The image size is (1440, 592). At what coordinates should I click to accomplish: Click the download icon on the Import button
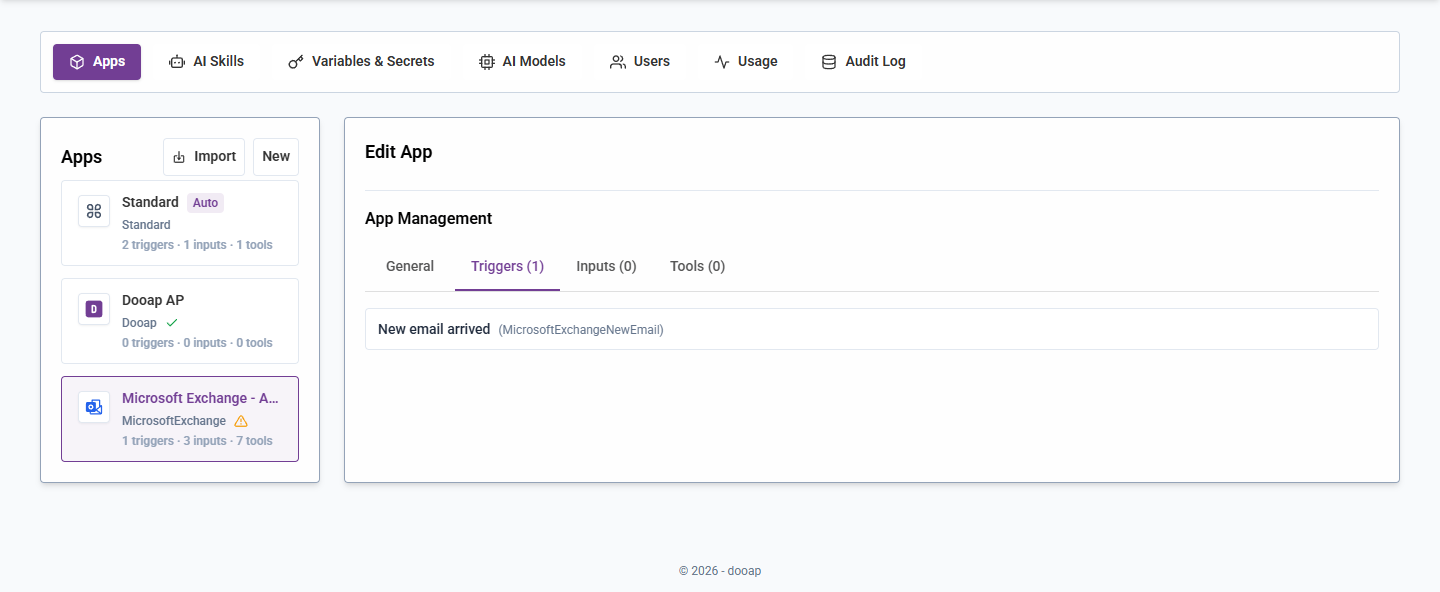coord(180,157)
